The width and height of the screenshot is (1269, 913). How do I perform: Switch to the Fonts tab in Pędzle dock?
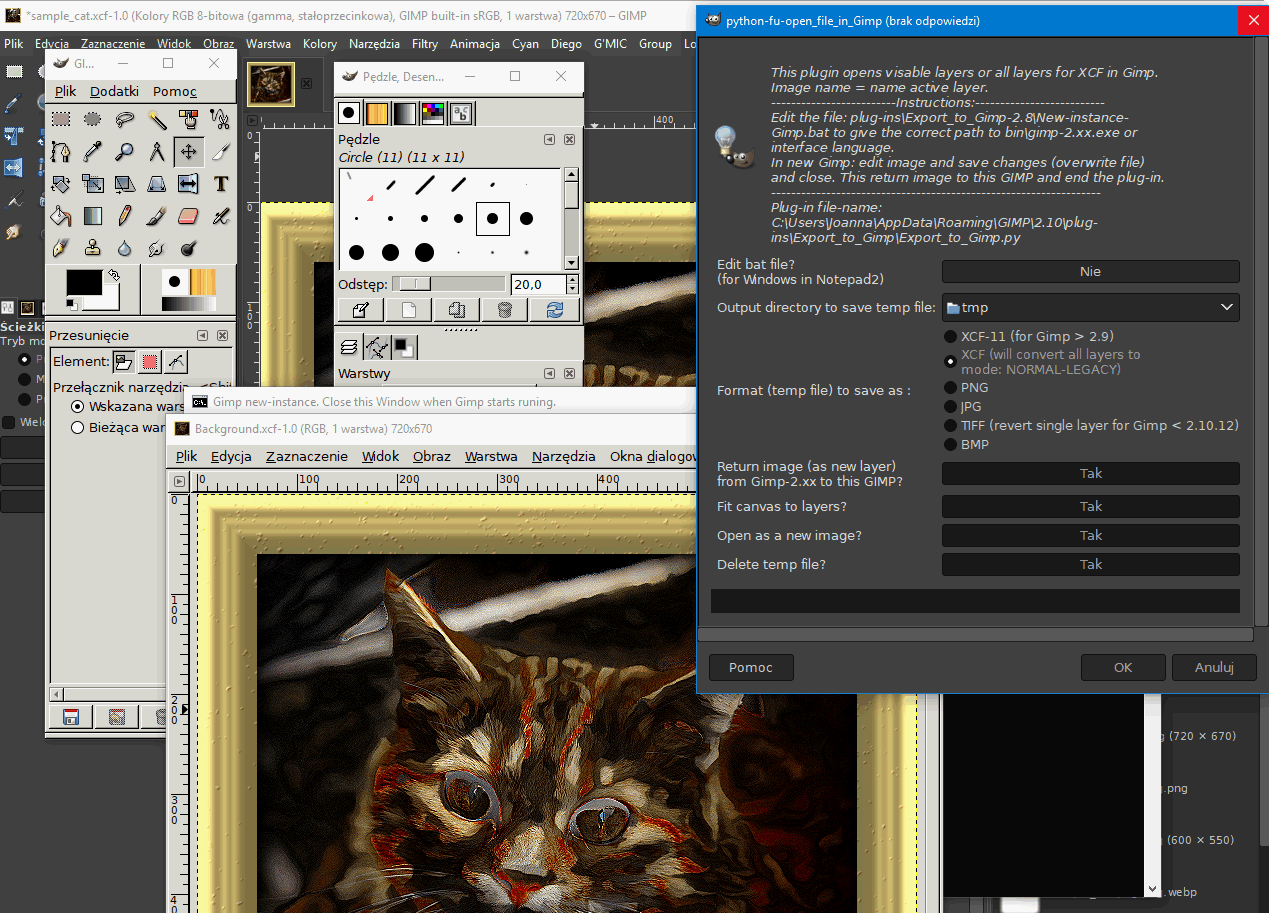tap(461, 113)
